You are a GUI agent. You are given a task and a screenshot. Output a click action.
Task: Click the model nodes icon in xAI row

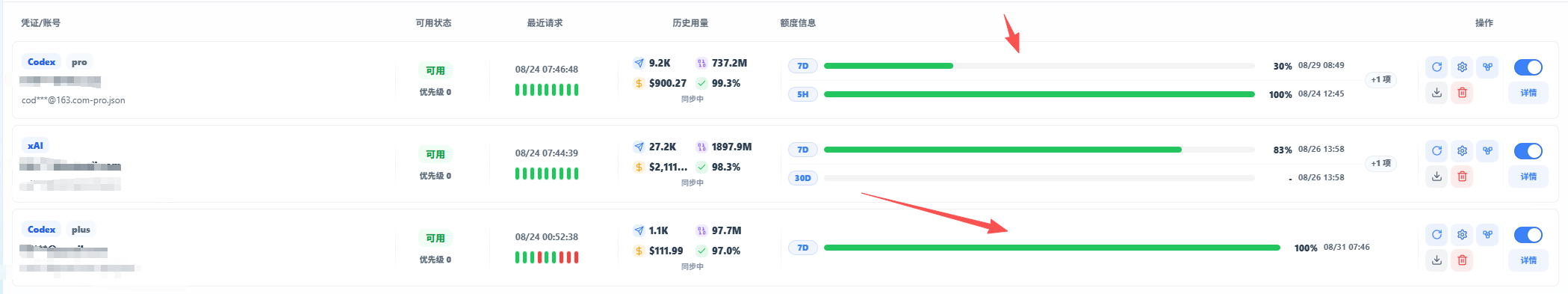coord(1487,150)
